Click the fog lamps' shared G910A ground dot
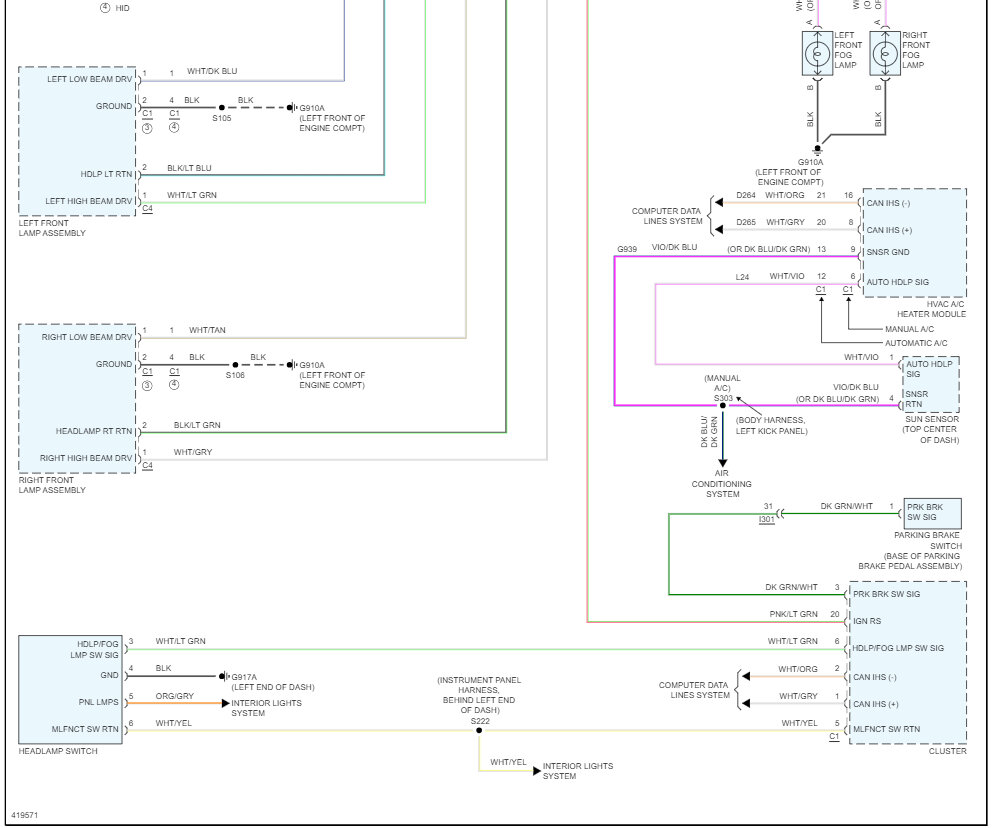 817,148
